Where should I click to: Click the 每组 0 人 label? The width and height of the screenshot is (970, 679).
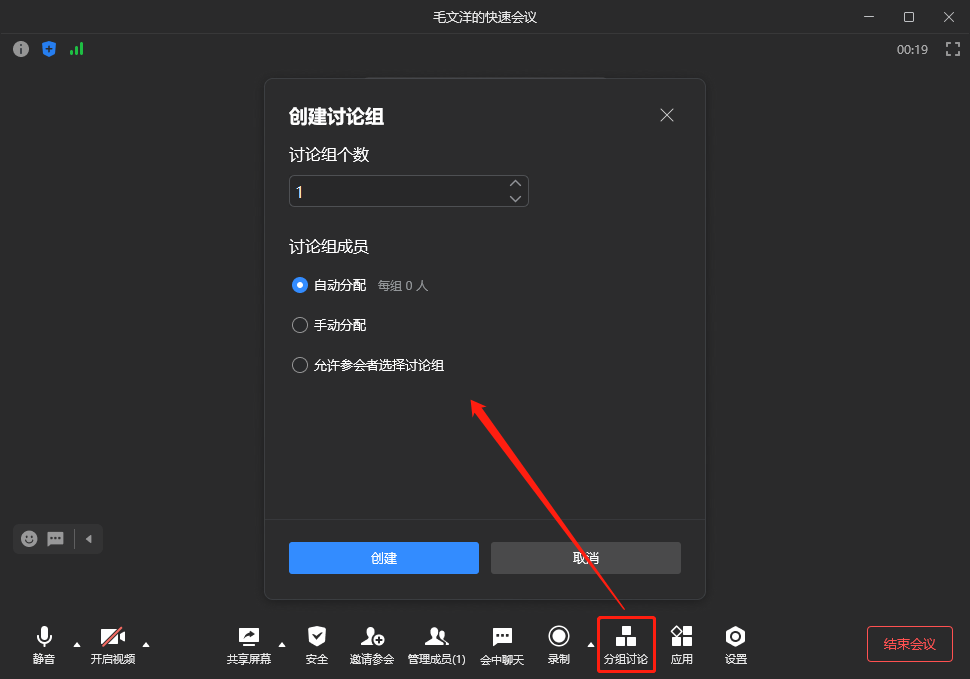(403, 286)
